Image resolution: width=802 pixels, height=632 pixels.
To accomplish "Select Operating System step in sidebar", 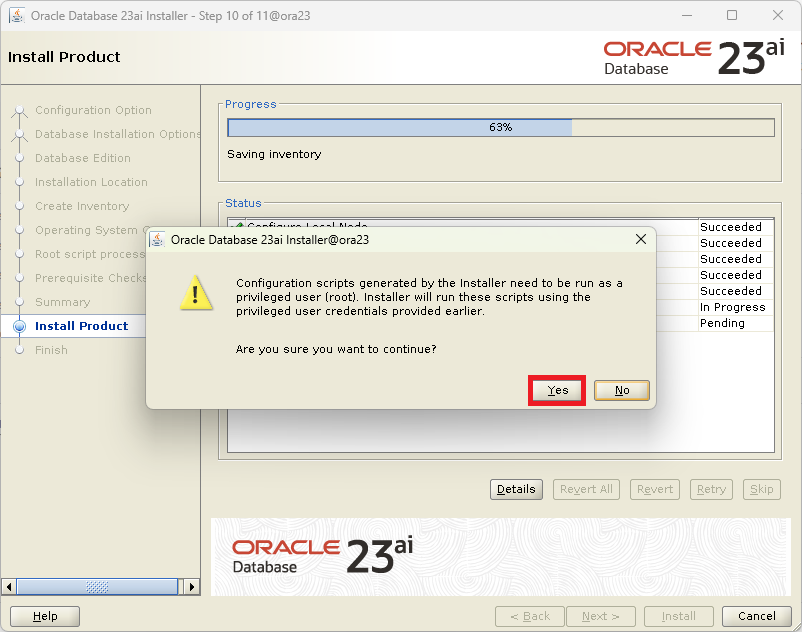I will click(91, 230).
